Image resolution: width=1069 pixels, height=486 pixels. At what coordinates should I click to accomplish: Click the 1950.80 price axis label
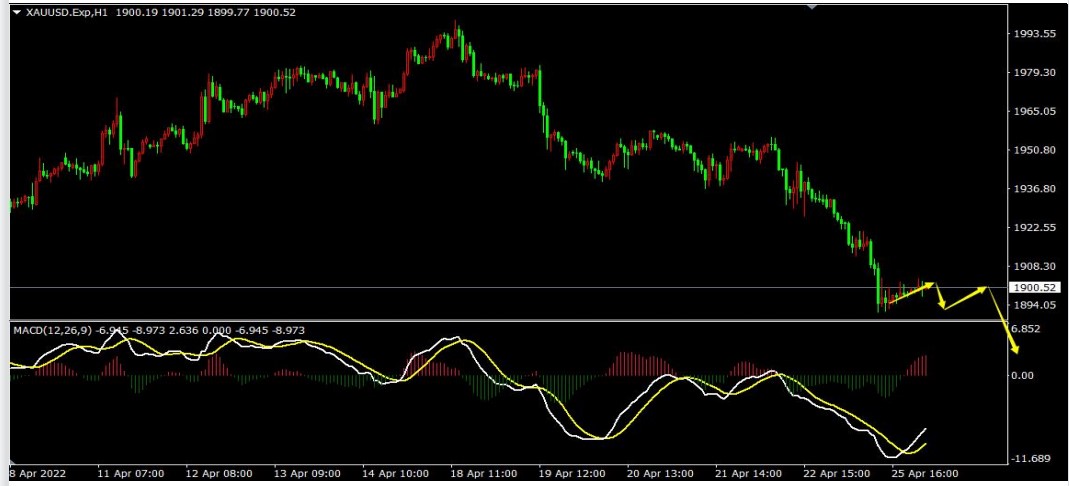tap(1036, 150)
